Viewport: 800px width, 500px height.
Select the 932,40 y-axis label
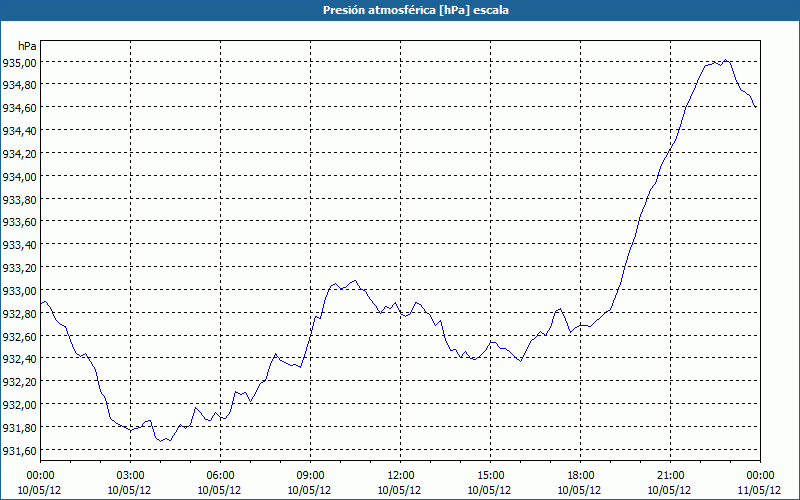(20, 359)
